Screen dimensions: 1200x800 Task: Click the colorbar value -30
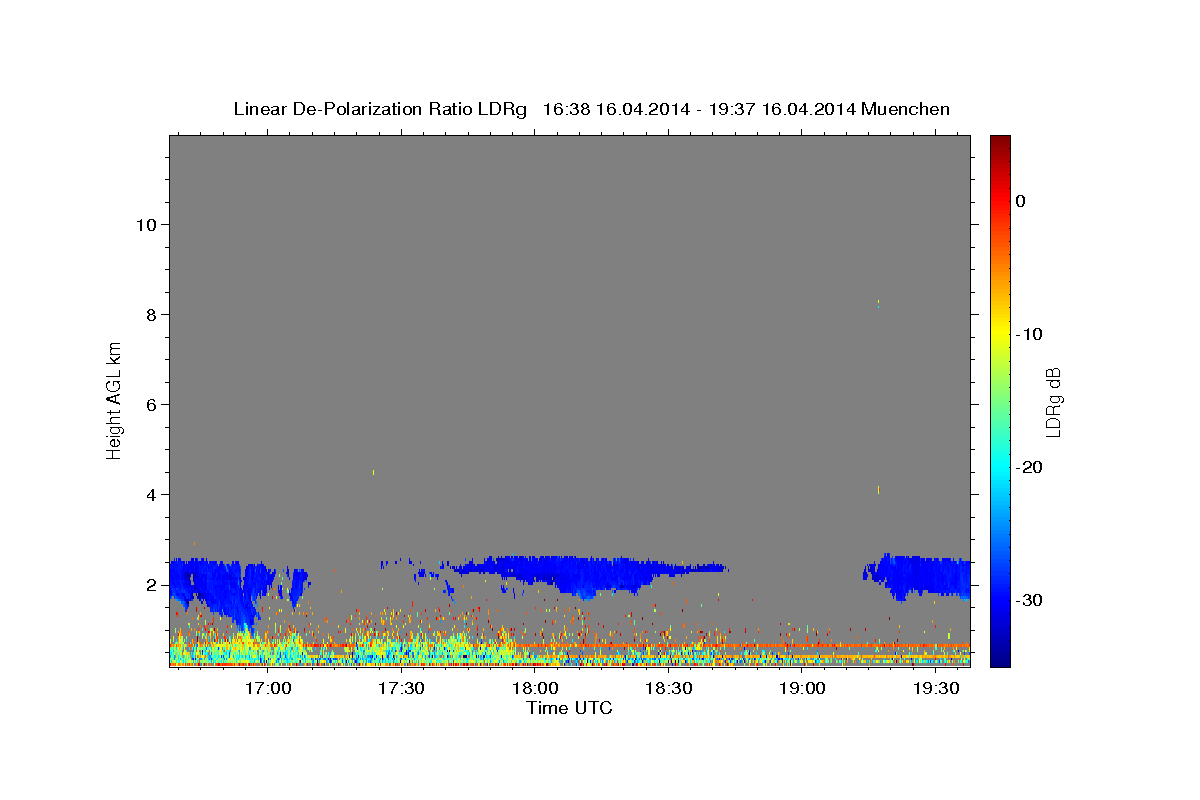[1029, 600]
